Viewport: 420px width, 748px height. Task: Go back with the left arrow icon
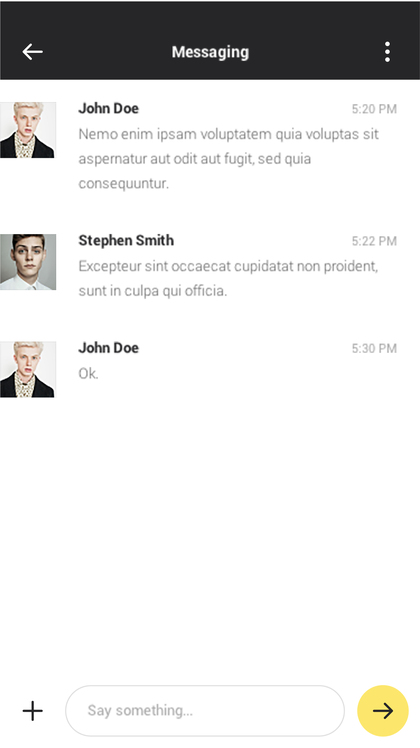tap(32, 52)
